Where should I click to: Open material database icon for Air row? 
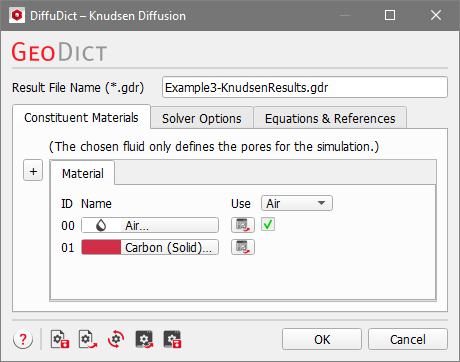243,225
